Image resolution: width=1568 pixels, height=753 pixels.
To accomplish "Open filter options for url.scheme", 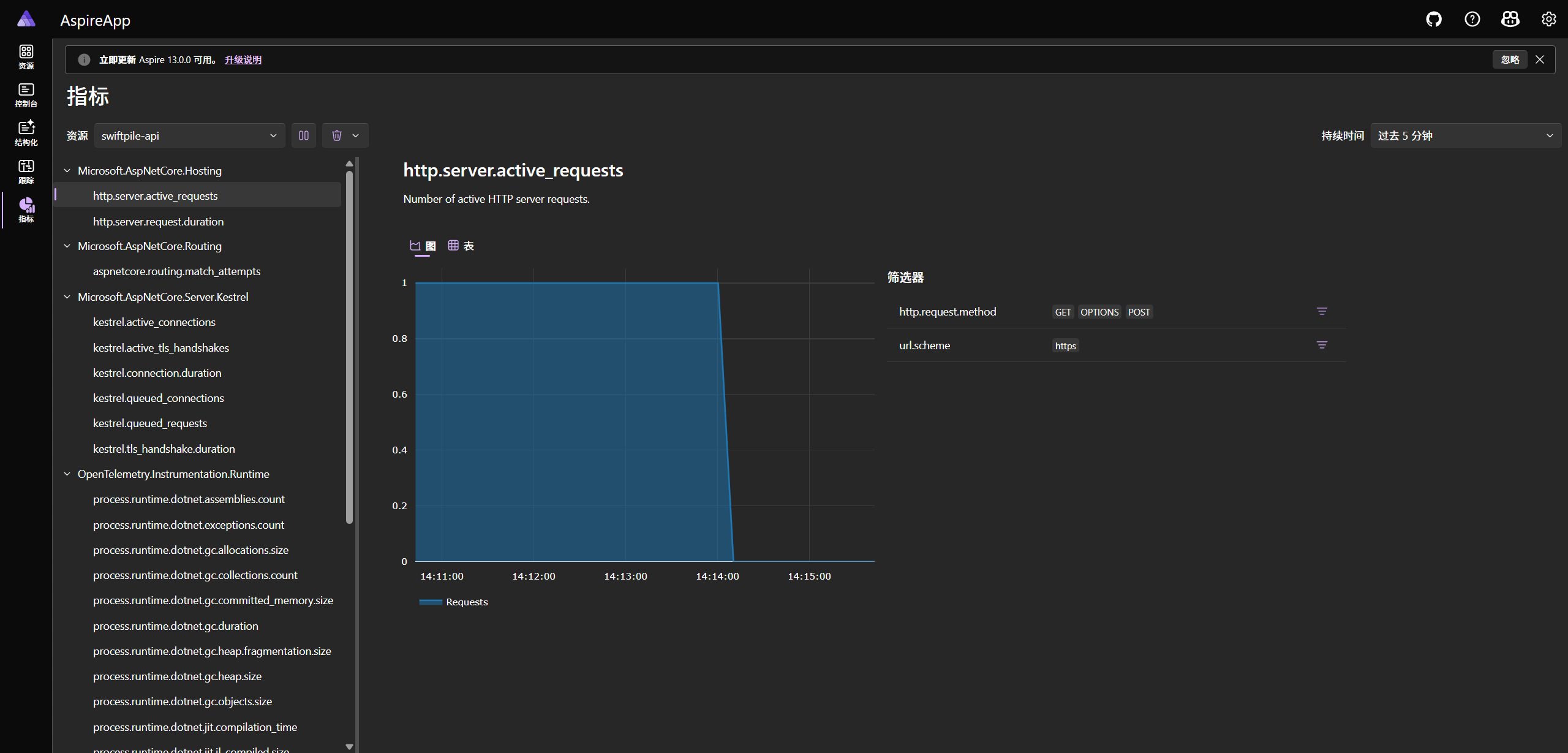I will (1322, 346).
